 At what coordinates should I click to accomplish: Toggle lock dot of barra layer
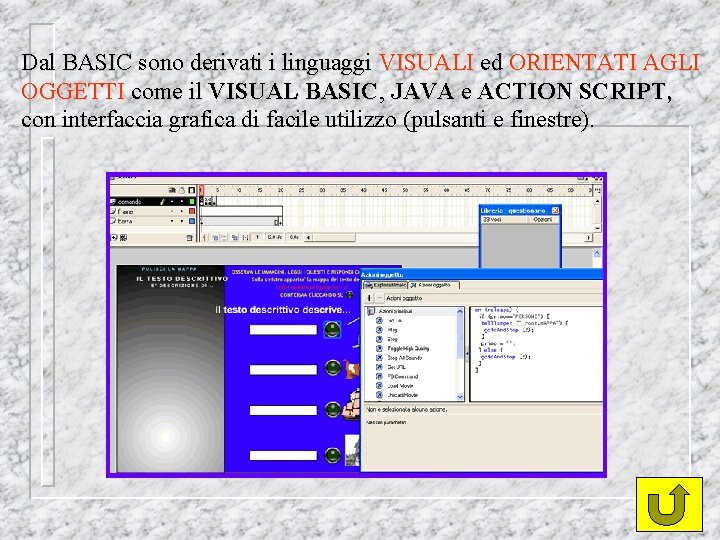(182, 221)
